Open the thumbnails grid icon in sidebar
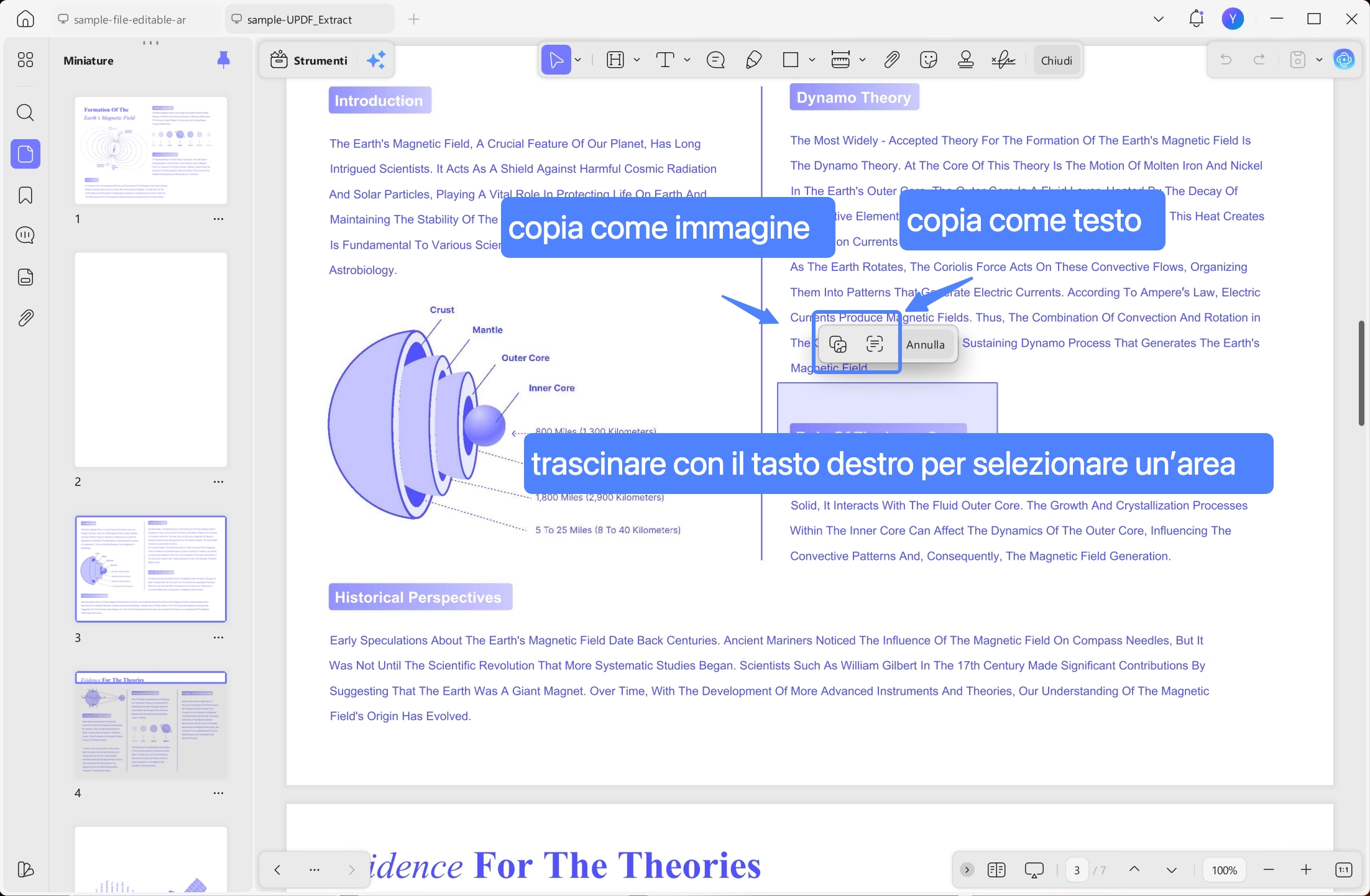1370x896 pixels. 25,60
